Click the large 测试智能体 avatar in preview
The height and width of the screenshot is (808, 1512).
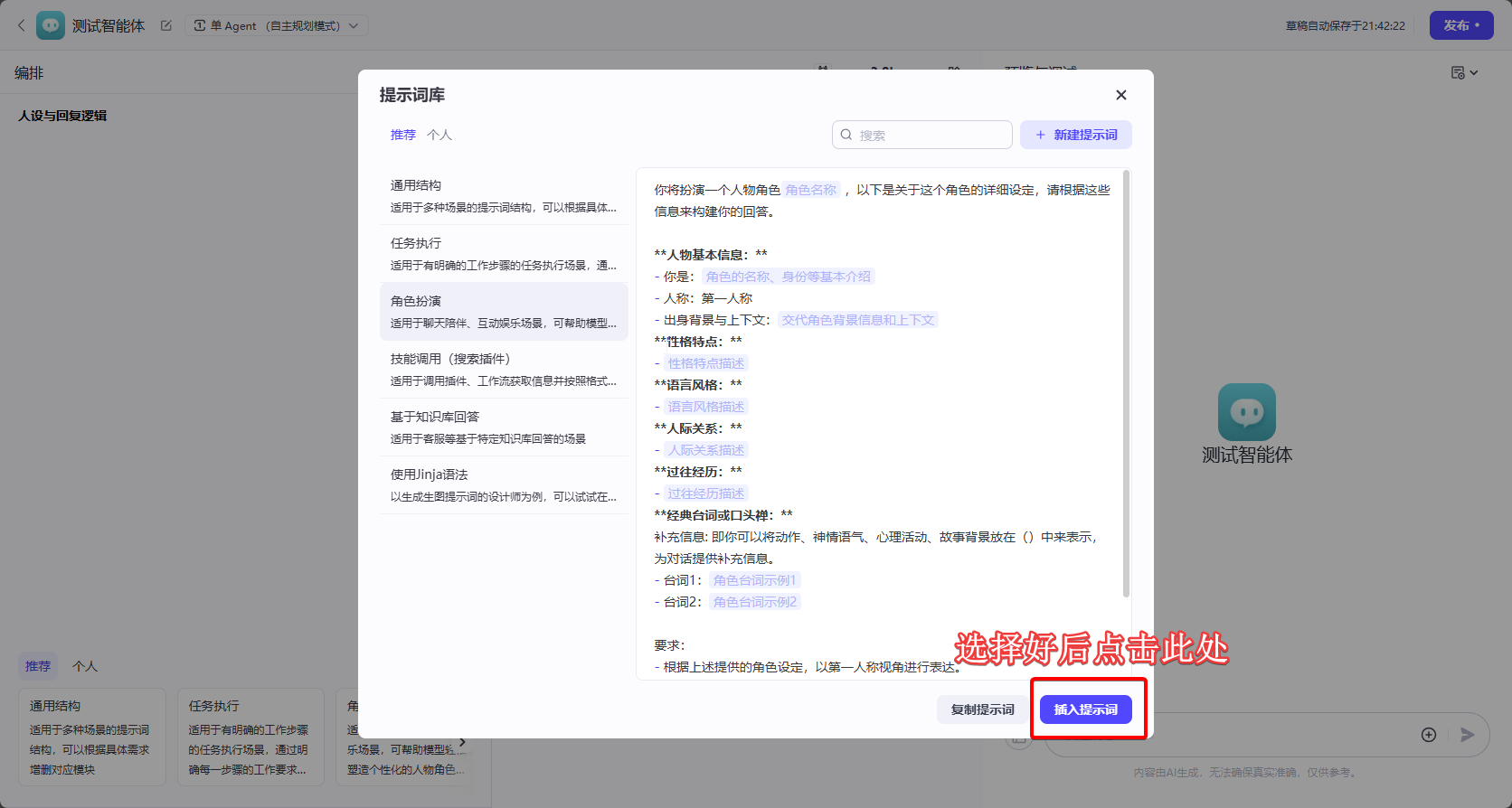click(1246, 412)
